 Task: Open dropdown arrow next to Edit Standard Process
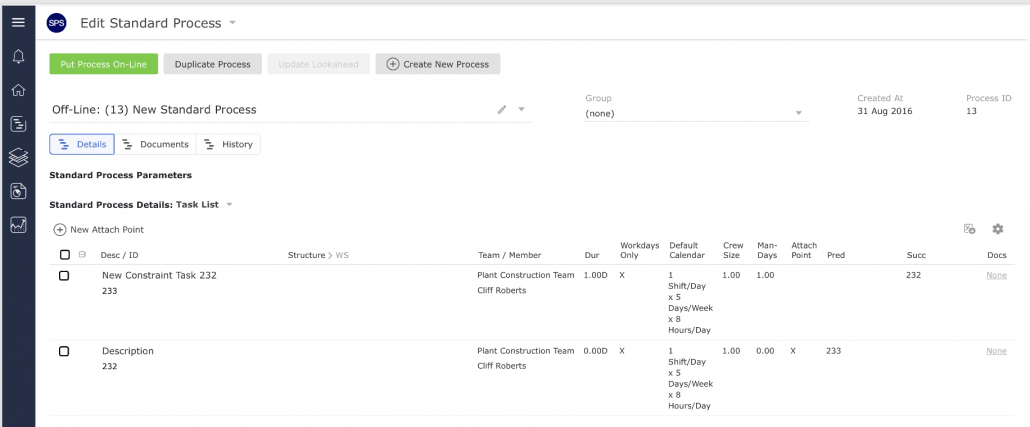point(232,23)
